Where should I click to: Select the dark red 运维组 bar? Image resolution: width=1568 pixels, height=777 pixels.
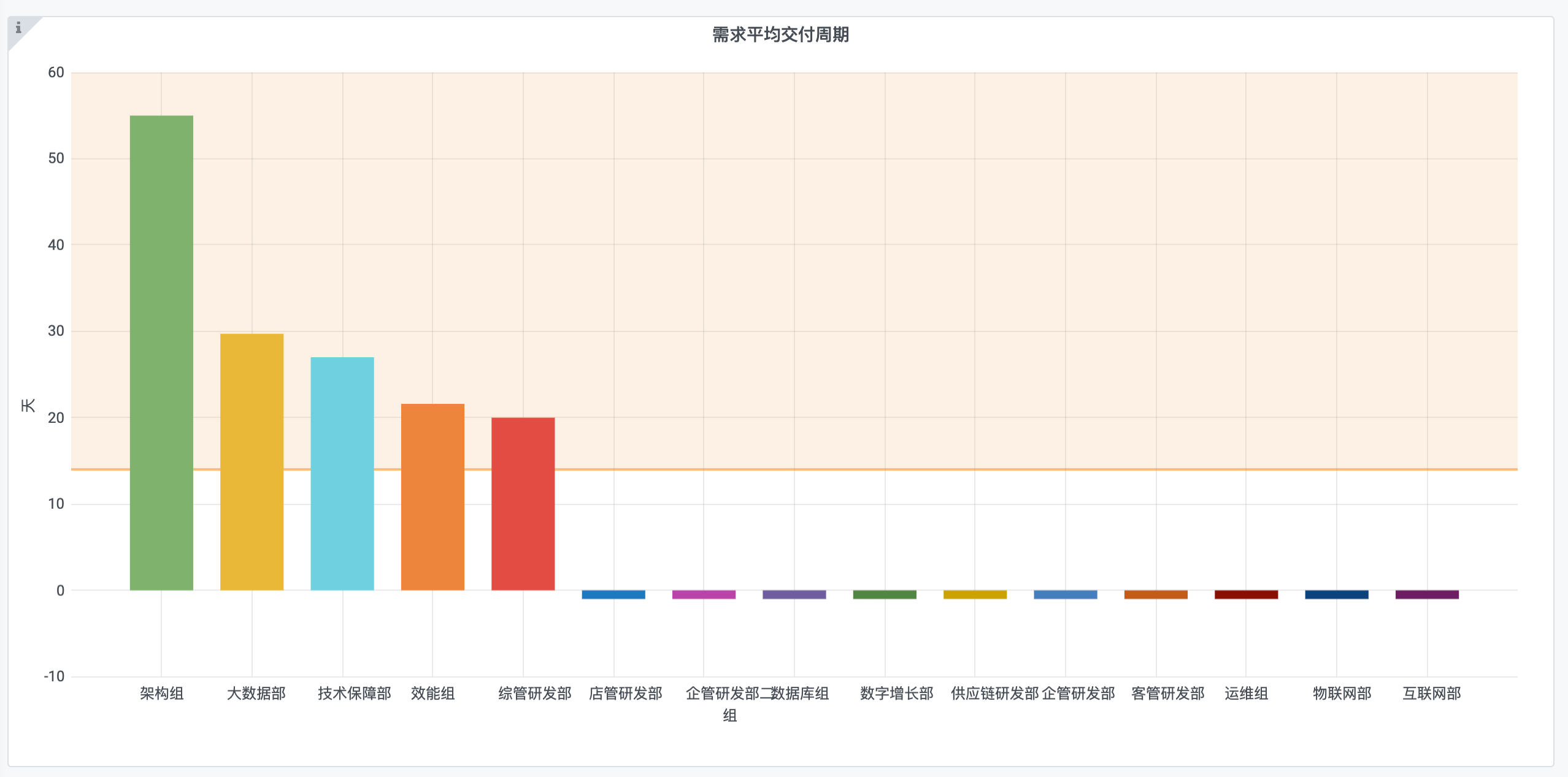click(1246, 594)
